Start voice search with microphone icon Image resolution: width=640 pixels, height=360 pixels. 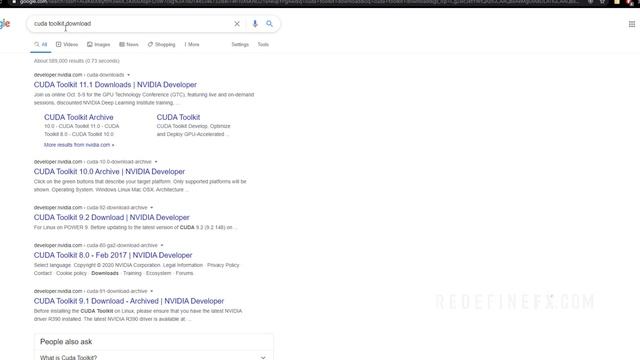(255, 24)
